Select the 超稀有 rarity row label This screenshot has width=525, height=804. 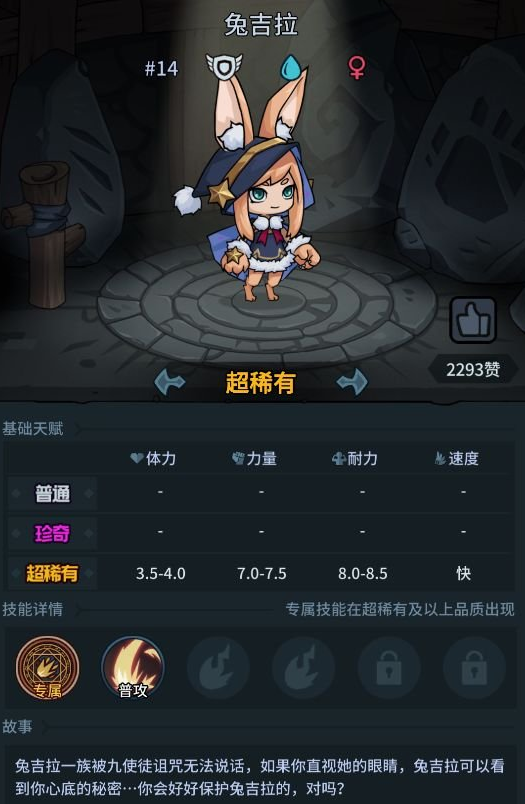52,573
